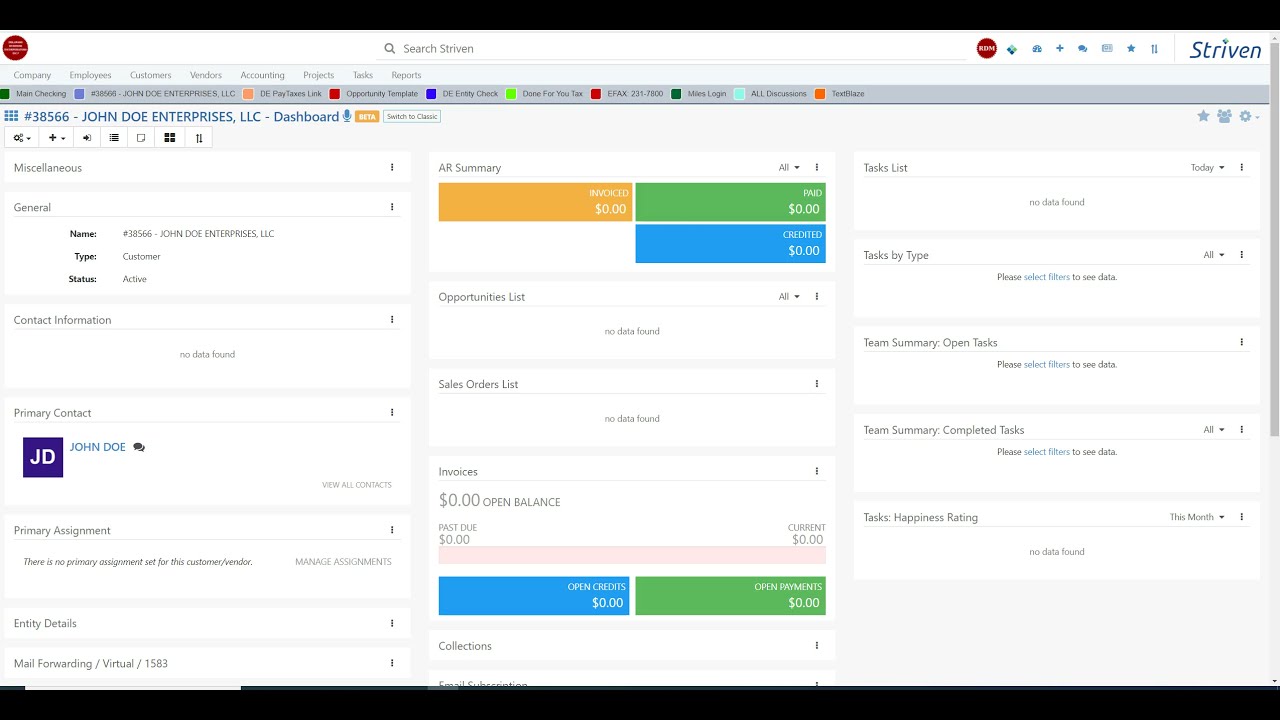Open the Vendors menu
Image resolution: width=1280 pixels, height=720 pixels.
point(206,75)
